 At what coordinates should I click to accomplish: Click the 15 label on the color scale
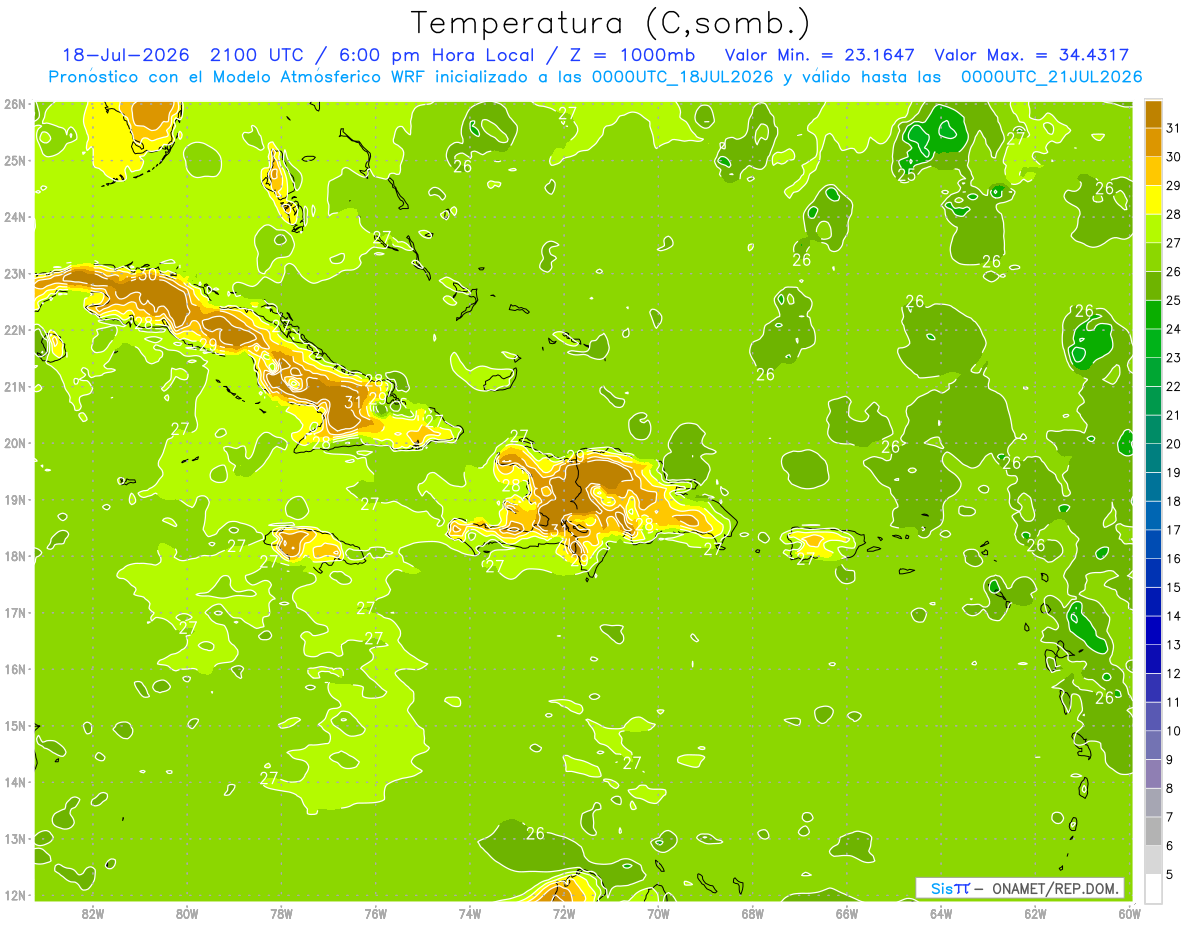click(x=1174, y=587)
